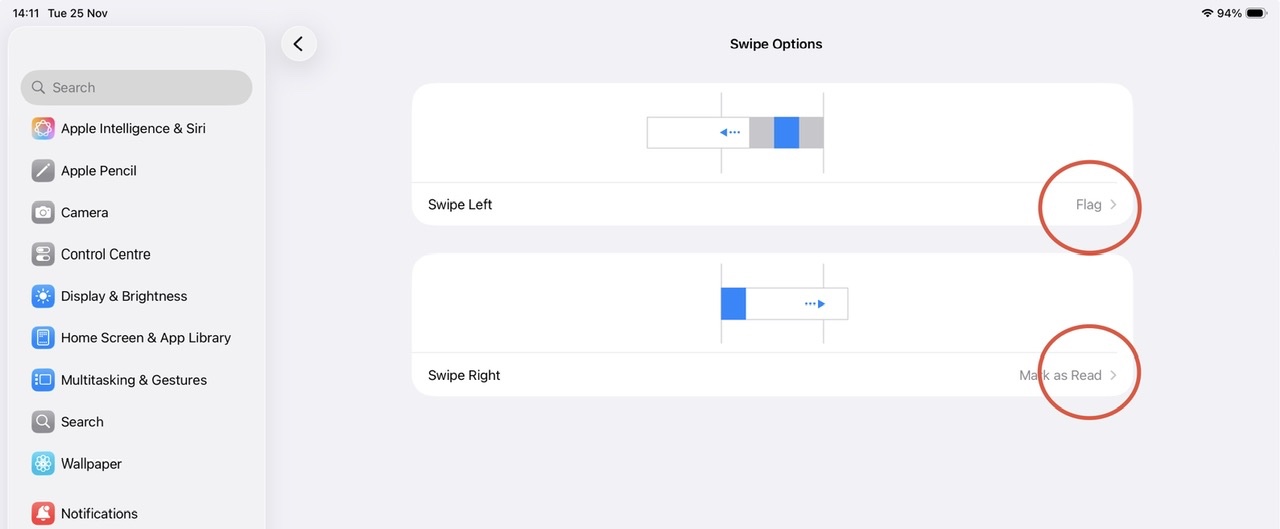Expand the Swipe Left Flag chevron

1113,205
